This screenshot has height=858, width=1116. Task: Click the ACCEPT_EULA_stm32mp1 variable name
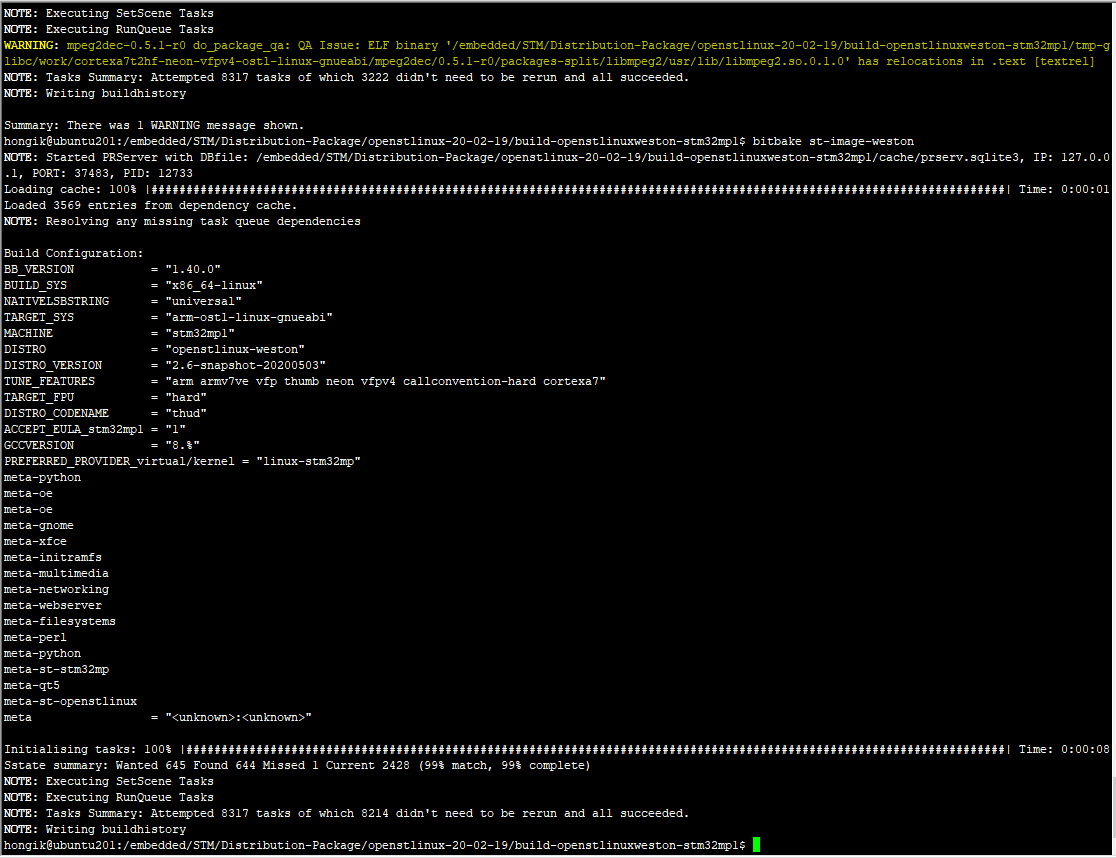pyautogui.click(x=73, y=430)
